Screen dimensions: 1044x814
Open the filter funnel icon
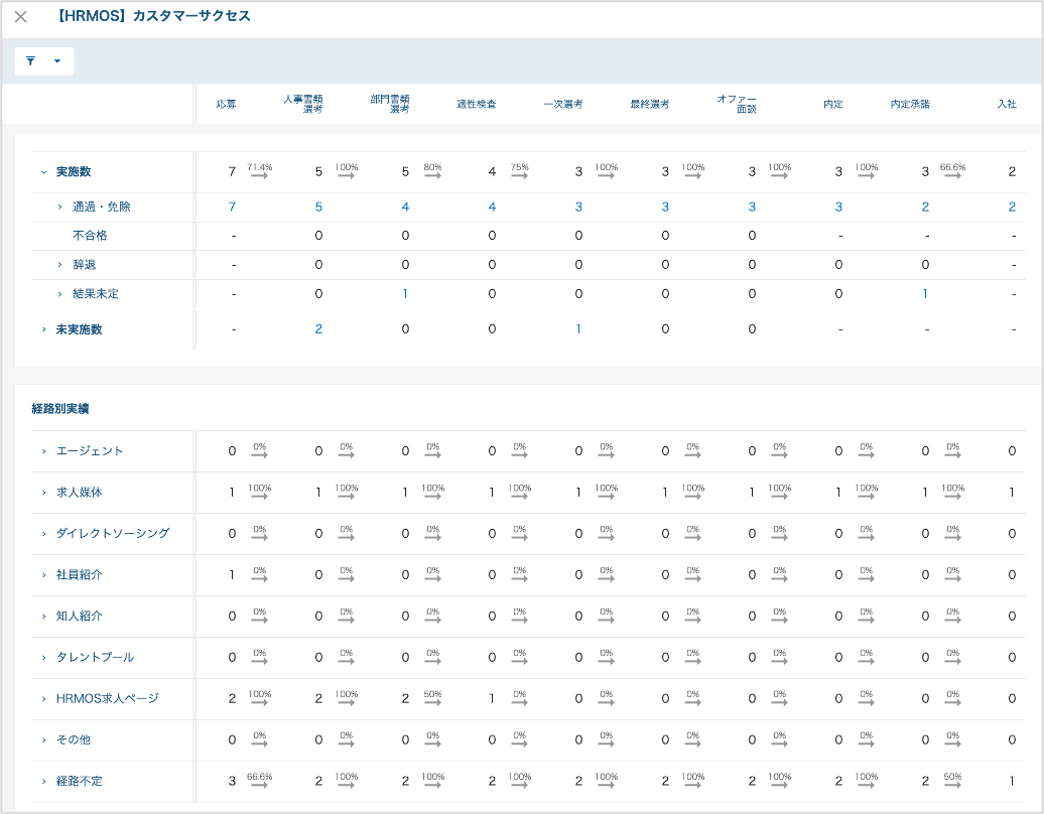point(31,61)
